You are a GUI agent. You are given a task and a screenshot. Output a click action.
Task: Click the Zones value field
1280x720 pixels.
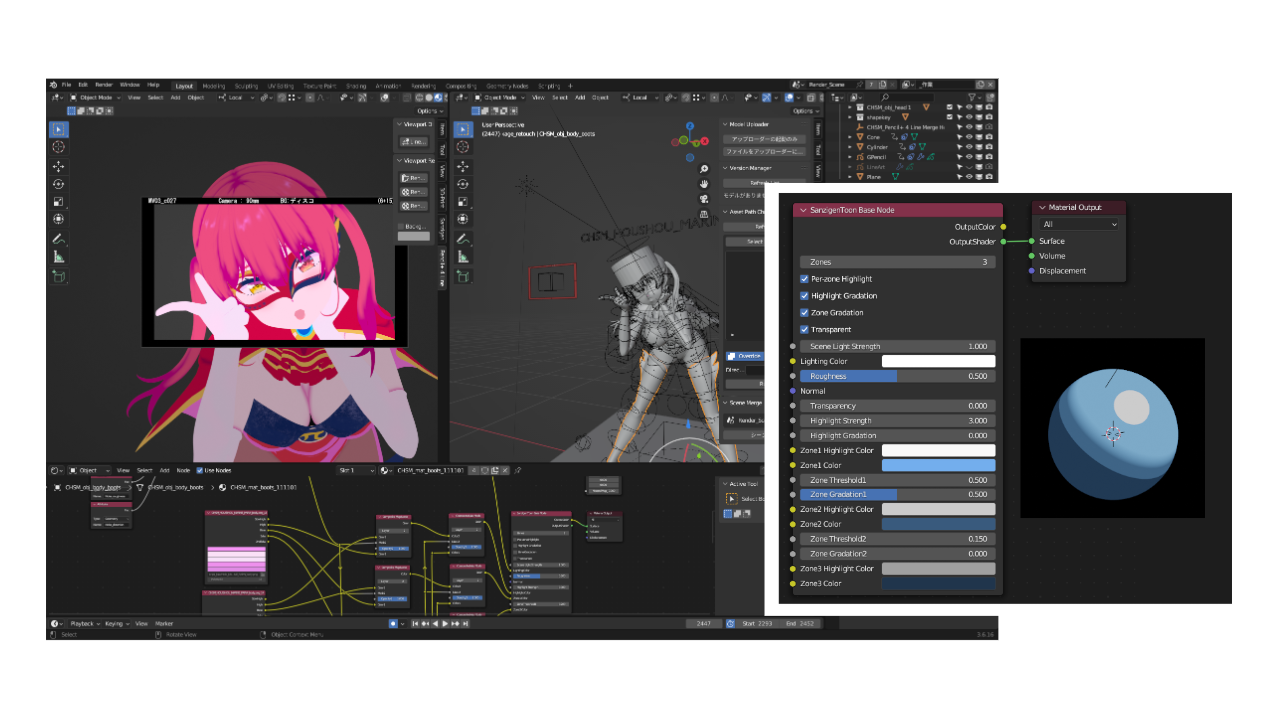(897, 262)
